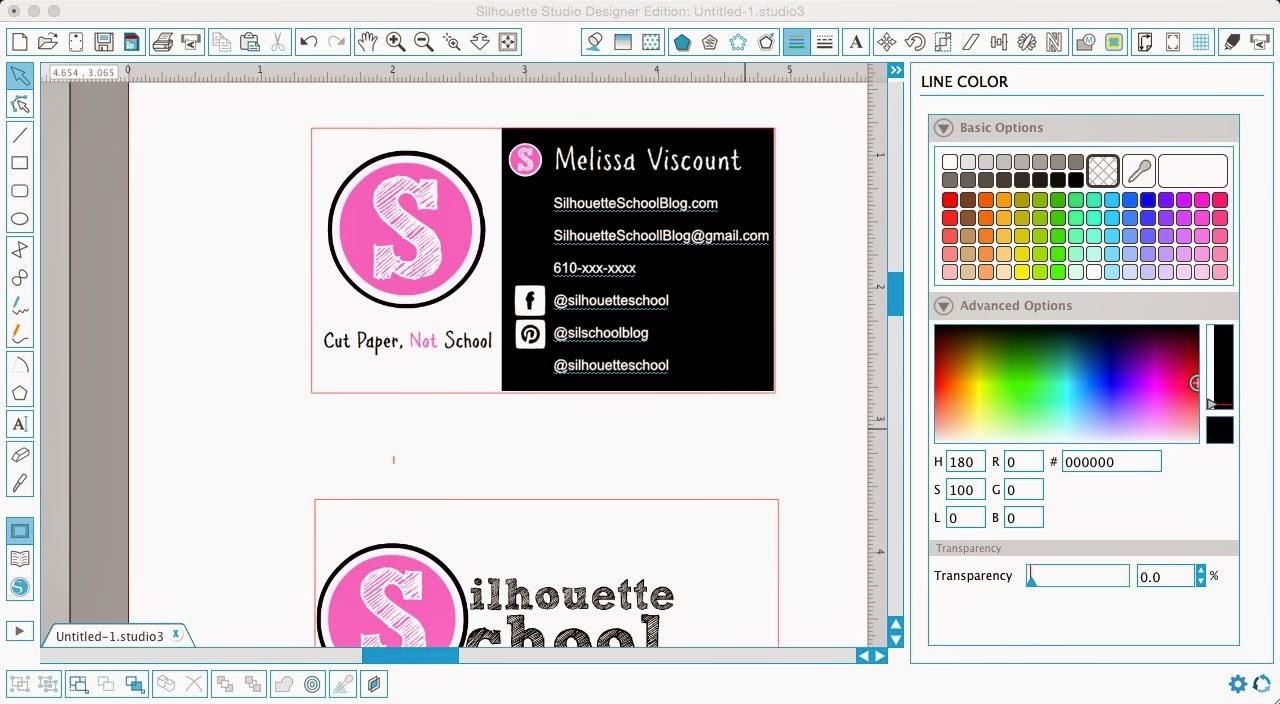The image size is (1280, 704).
Task: Select the Smooth Freehand tool
Action: (20, 333)
